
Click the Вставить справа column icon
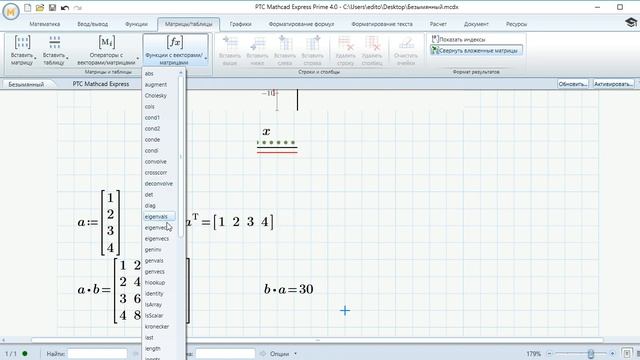pos(313,43)
